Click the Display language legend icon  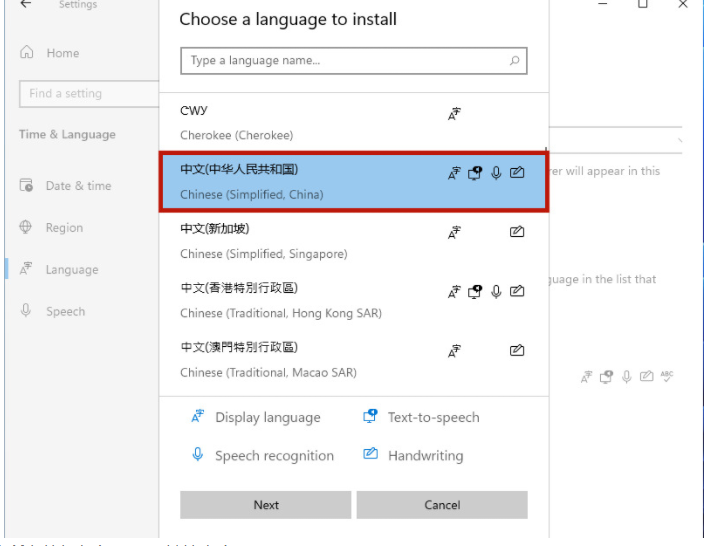198,417
